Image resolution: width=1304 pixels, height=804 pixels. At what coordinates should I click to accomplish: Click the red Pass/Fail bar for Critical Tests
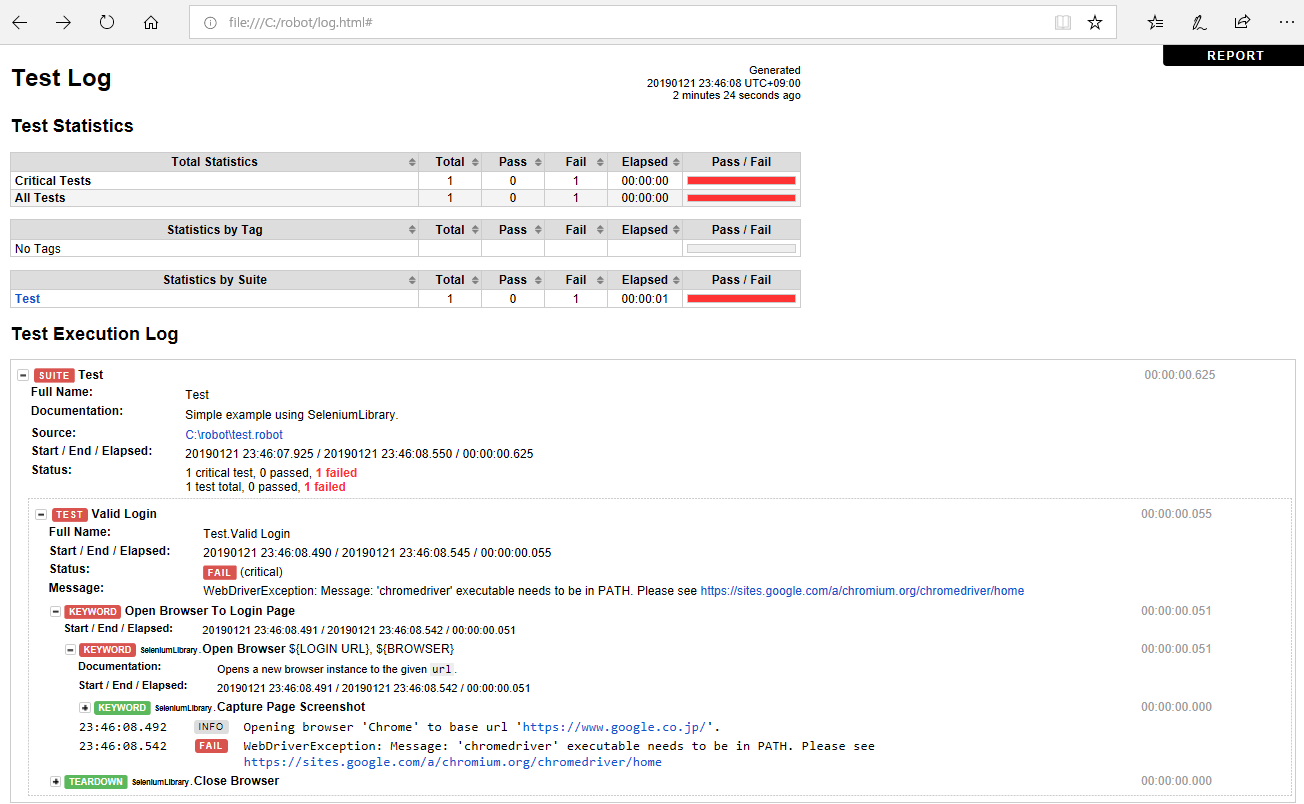739,180
